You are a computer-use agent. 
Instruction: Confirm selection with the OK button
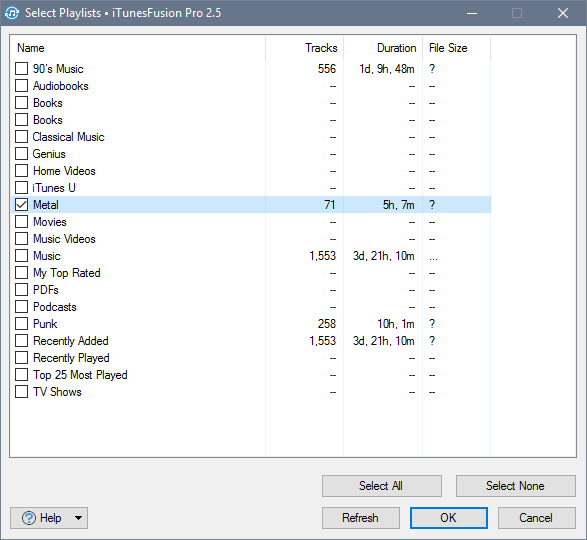click(x=448, y=518)
